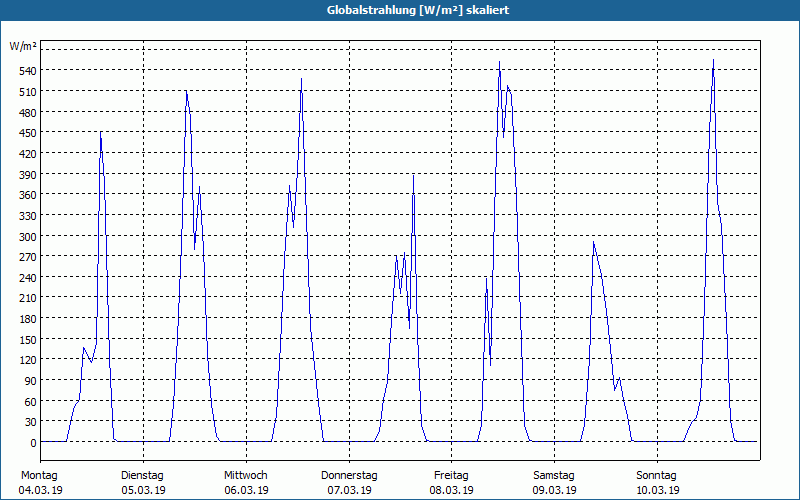
Task: Click the 240 y-axis value
Action: coord(27,278)
